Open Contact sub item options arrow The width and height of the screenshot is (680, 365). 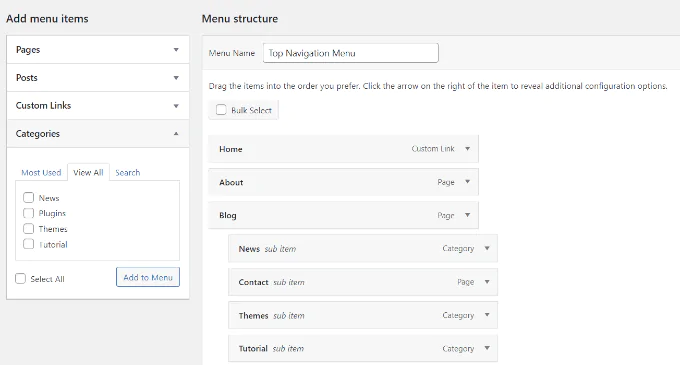click(487, 282)
